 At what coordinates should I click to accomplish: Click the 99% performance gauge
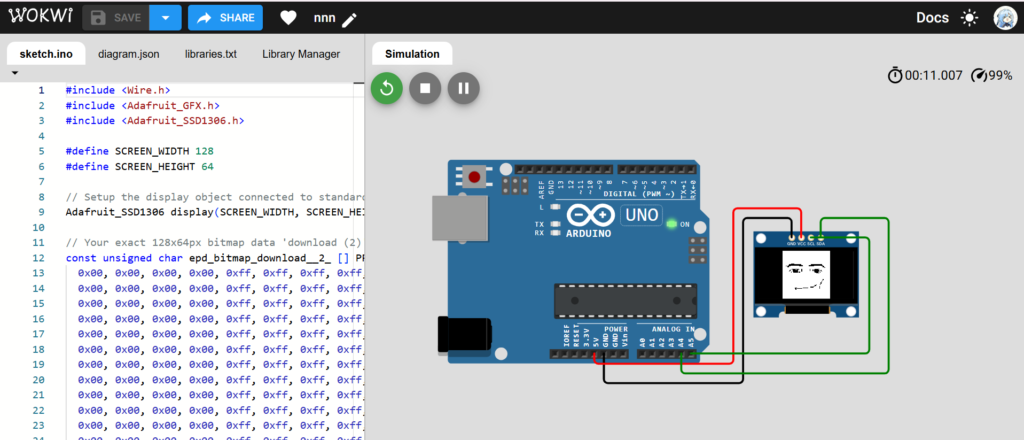tap(991, 75)
